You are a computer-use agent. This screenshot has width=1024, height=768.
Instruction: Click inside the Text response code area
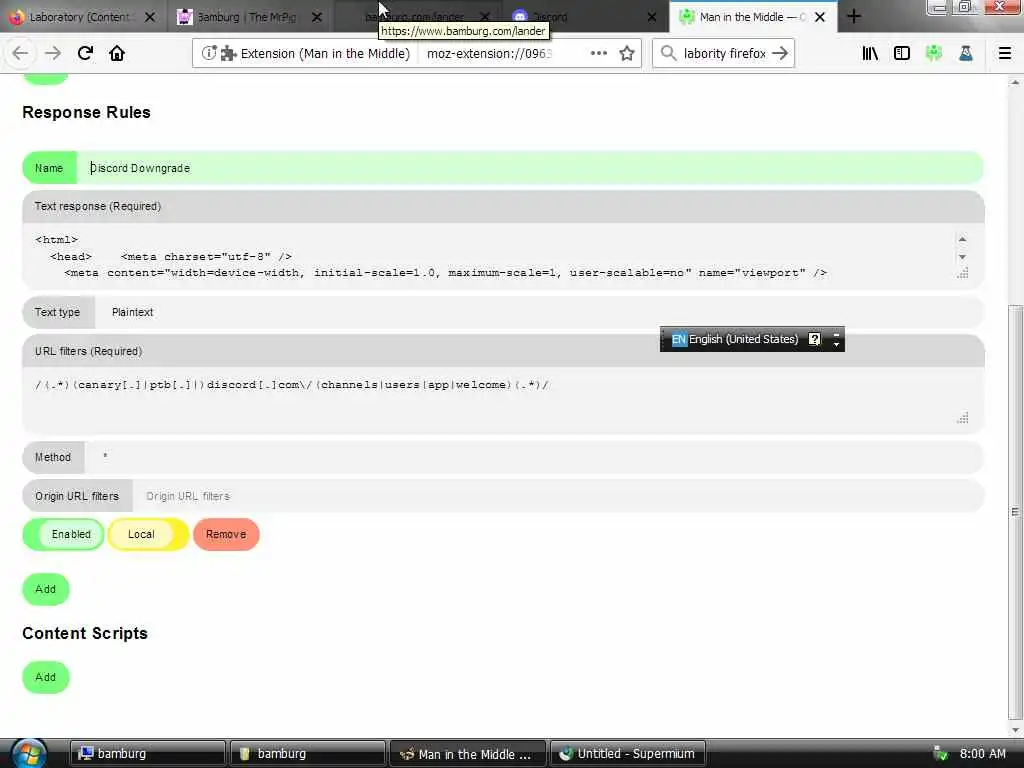(493, 256)
